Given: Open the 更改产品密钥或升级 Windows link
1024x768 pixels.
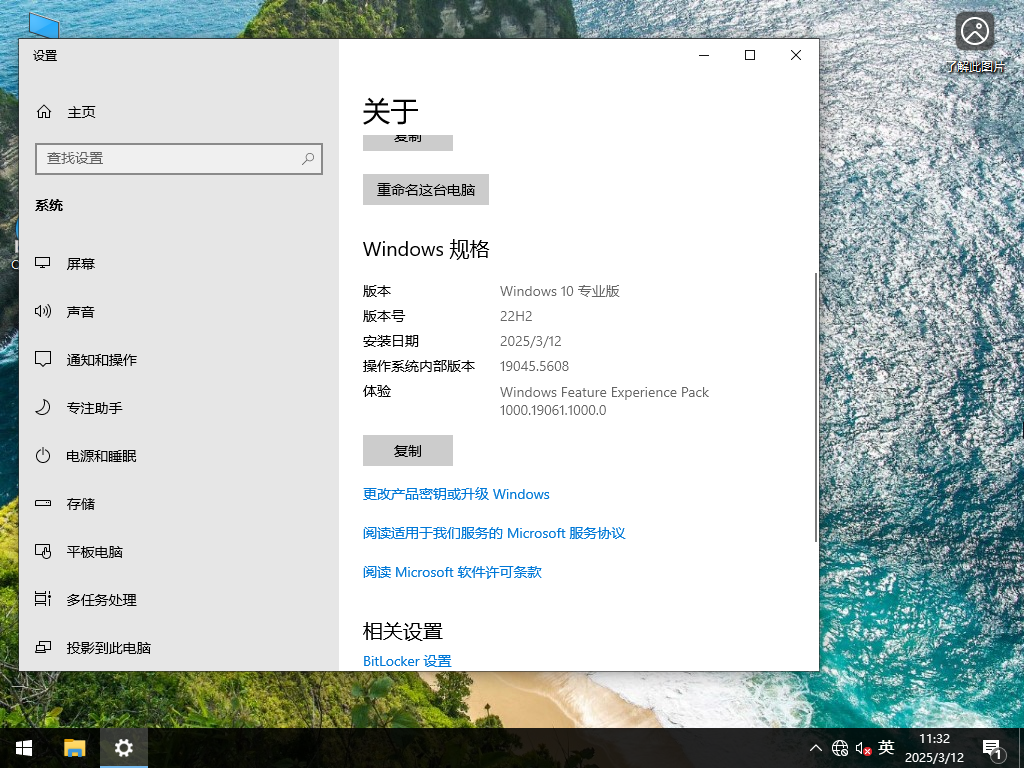Looking at the screenshot, I should 456,493.
